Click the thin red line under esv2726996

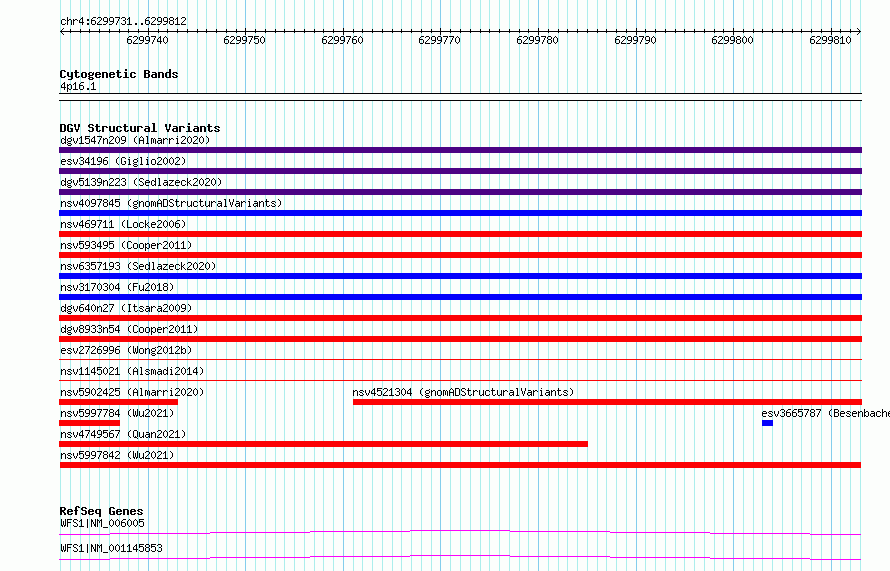tap(460, 359)
